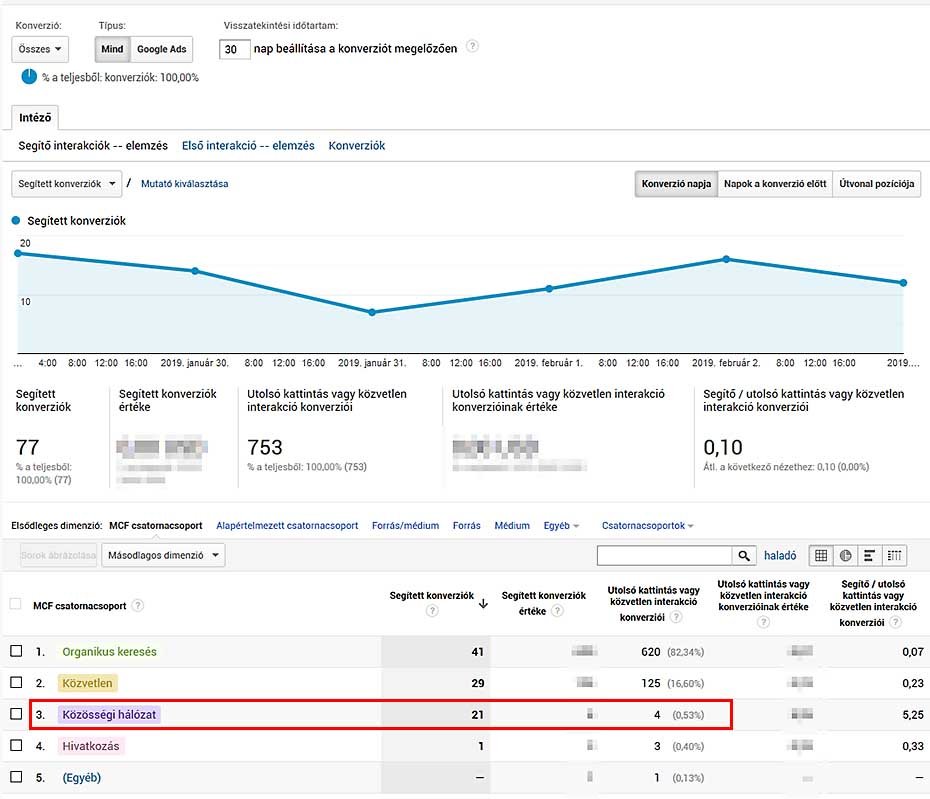Select the flat table view icon
The image size is (930, 799).
coord(821,555)
